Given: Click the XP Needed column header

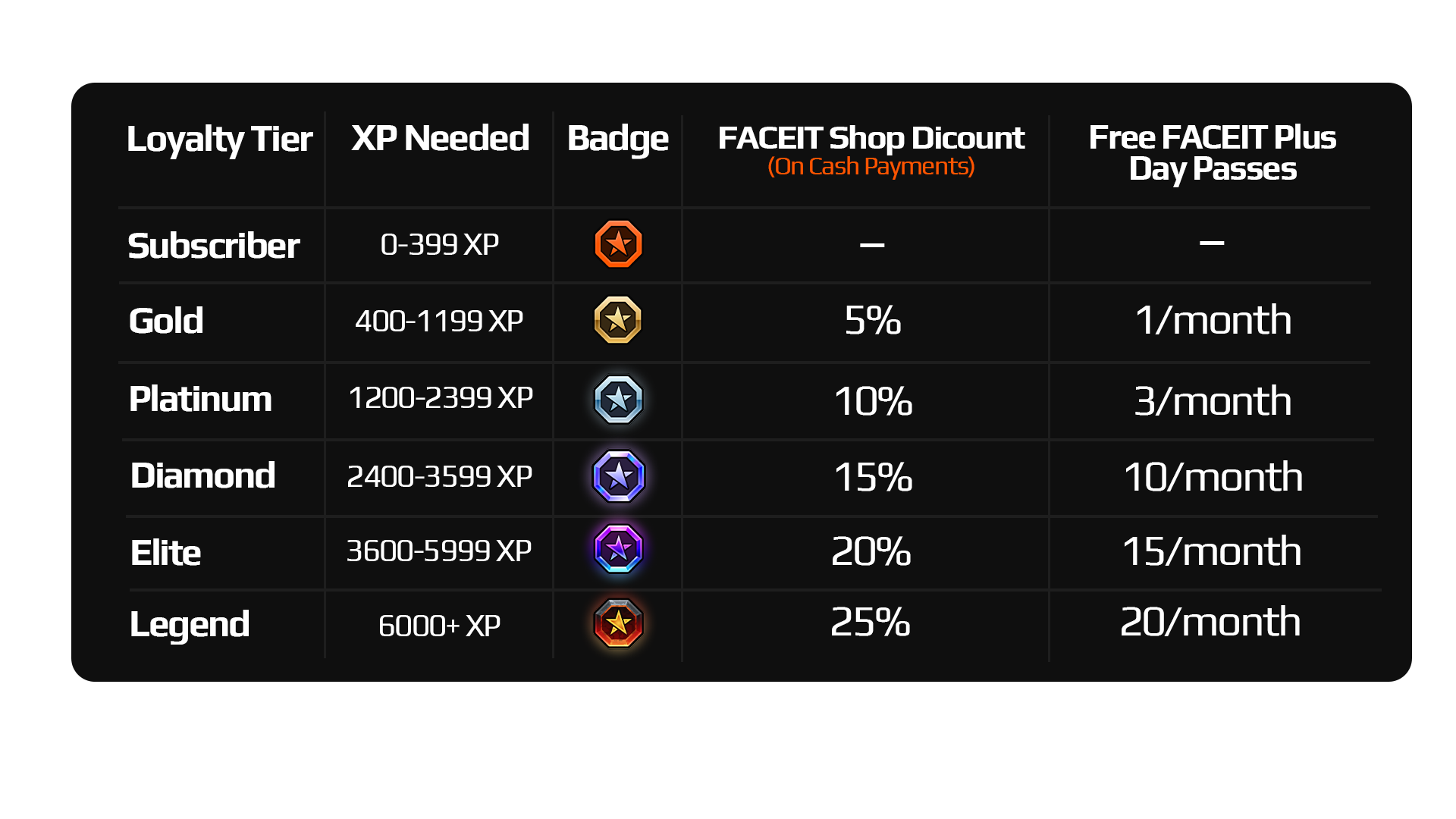Looking at the screenshot, I should pyautogui.click(x=440, y=138).
